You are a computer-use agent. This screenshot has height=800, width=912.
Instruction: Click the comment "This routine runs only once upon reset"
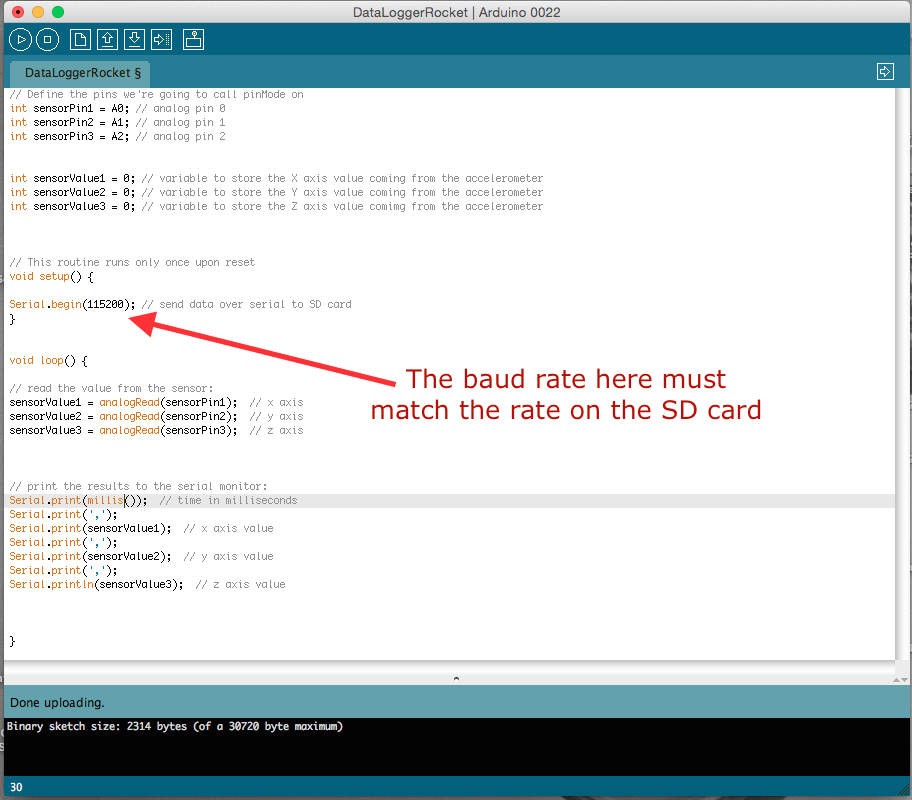pyautogui.click(x=132, y=262)
